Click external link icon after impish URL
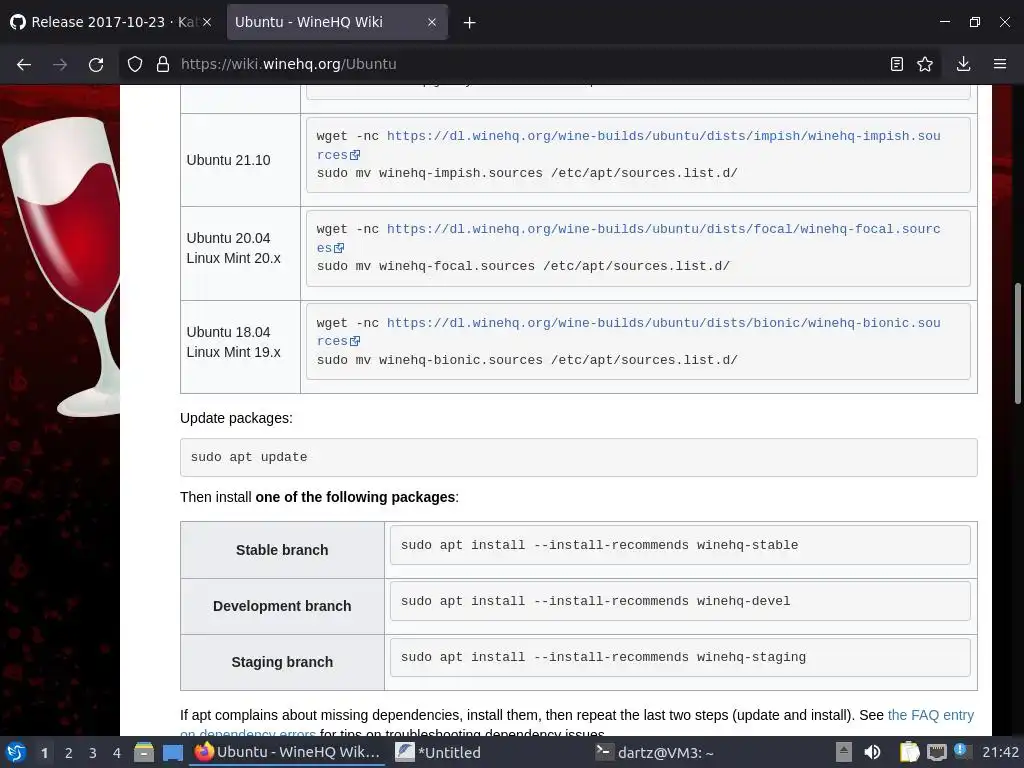This screenshot has height=768, width=1024. pos(355,155)
